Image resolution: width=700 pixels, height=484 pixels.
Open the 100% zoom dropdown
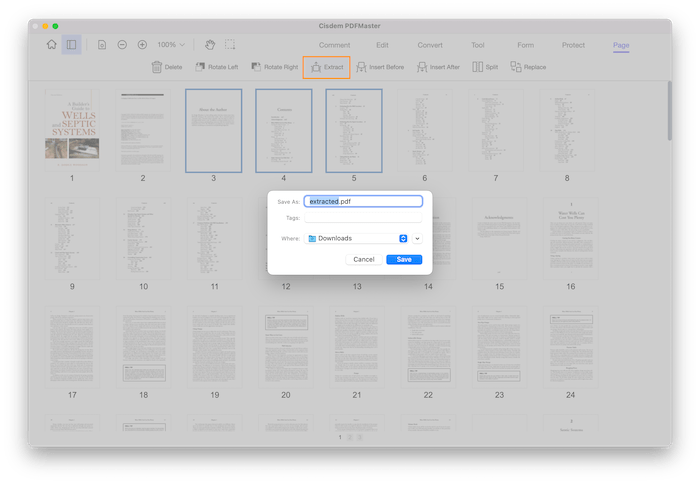pos(171,45)
